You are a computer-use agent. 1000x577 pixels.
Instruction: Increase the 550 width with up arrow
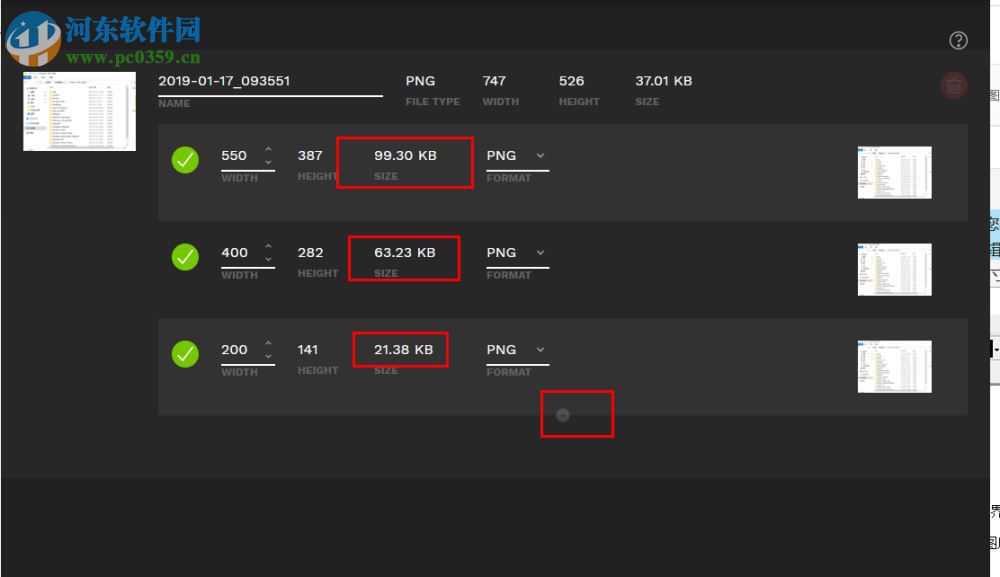pyautogui.click(x=268, y=150)
